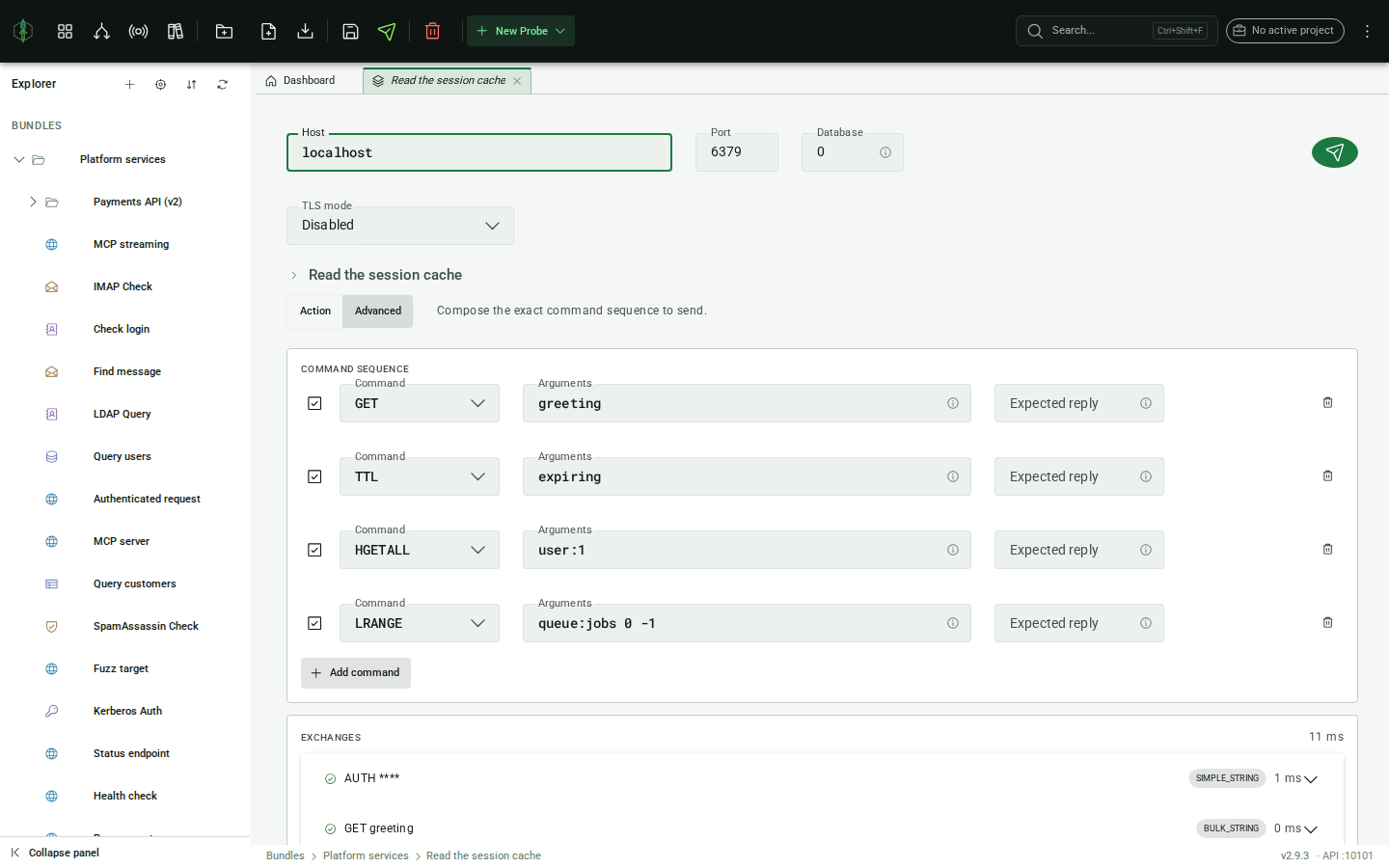
Task: Open the Kerberos Auth probe
Action: click(x=127, y=711)
